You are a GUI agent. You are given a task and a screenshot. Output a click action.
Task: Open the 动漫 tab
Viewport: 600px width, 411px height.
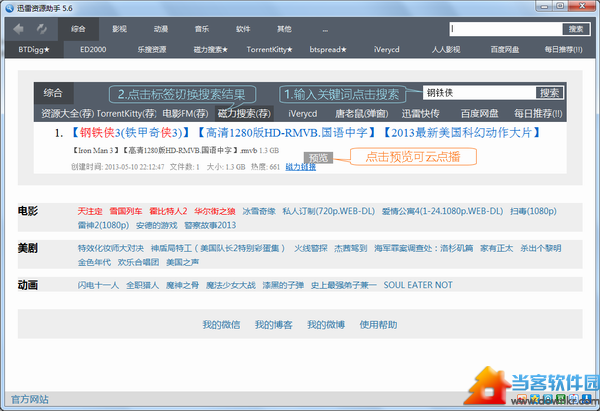(161, 29)
